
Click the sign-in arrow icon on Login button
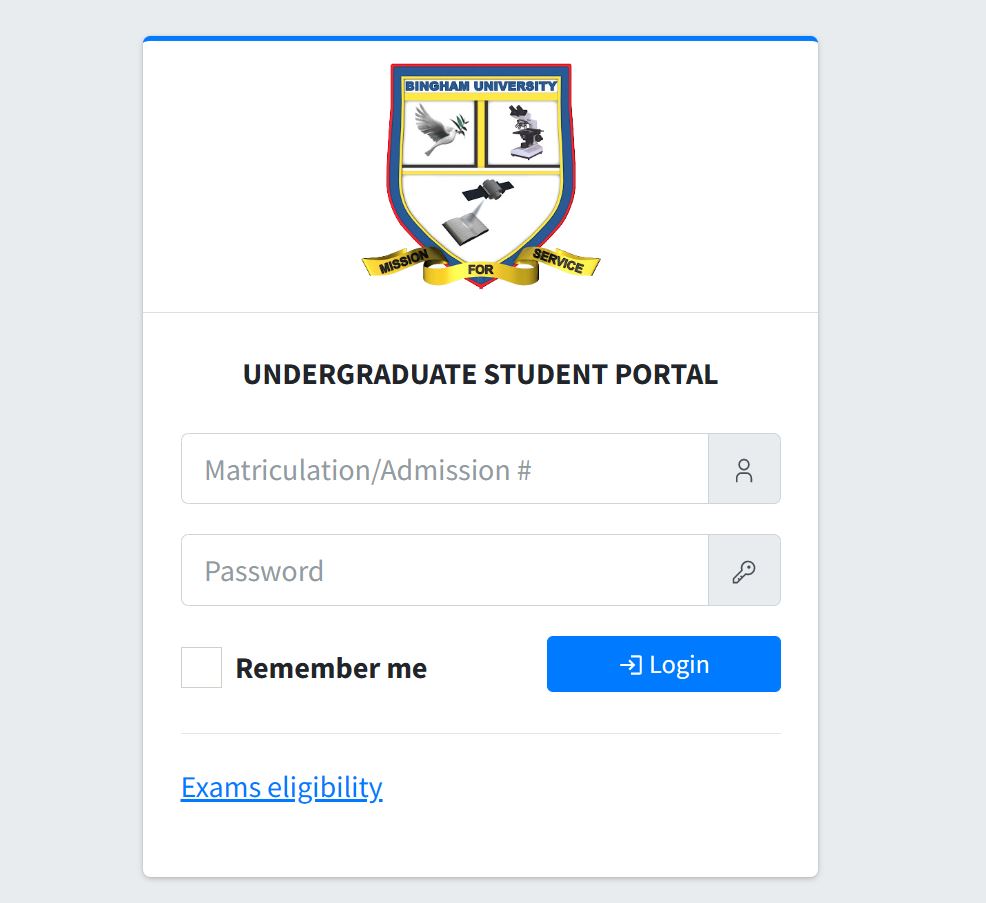pos(630,665)
